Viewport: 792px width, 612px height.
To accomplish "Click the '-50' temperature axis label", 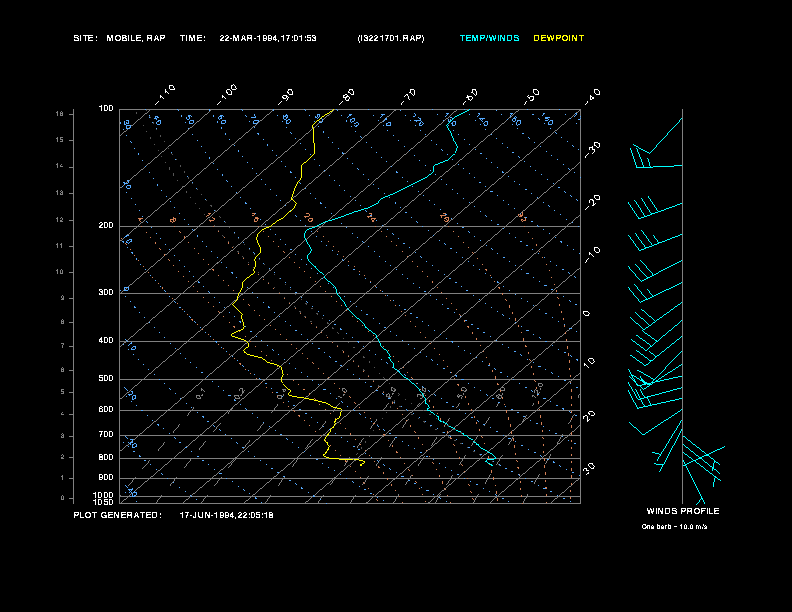I will point(531,96).
